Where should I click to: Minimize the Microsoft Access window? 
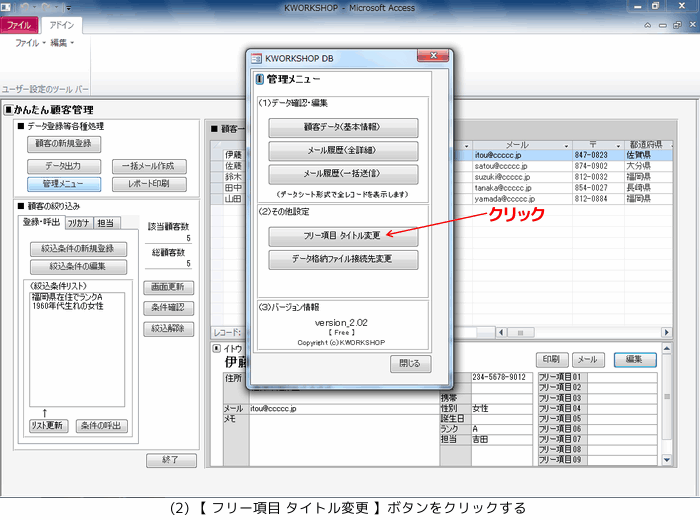[x=638, y=7]
